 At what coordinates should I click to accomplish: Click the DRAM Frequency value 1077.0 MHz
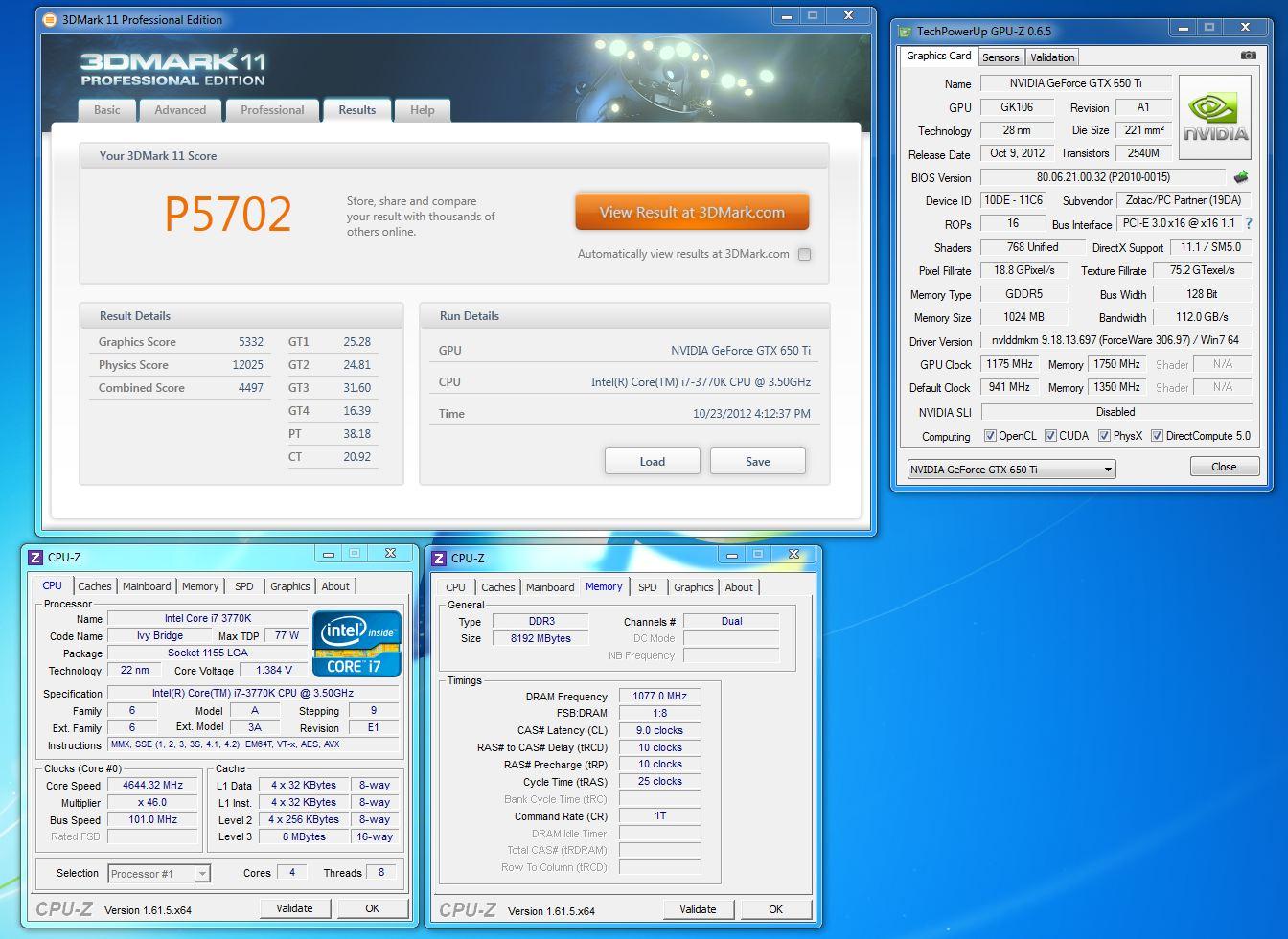[659, 696]
